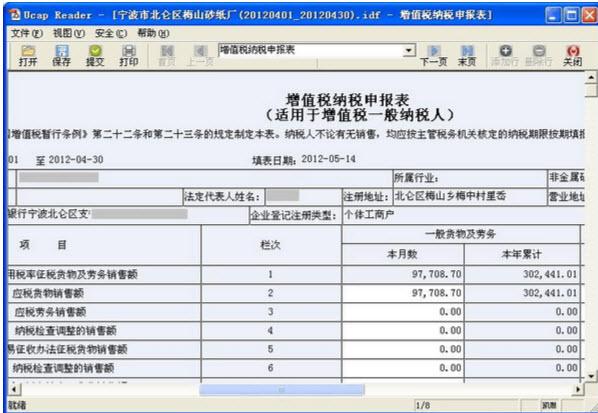Screen dimensions: 598x413
Task: Open the 文件(F) menu
Action: coord(26,34)
